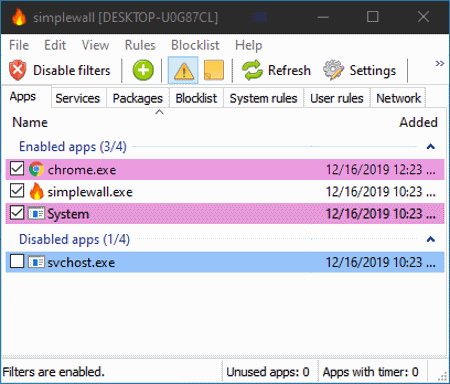The height and width of the screenshot is (384, 450).
Task: Collapse the Disabled apps group
Action: click(x=431, y=239)
